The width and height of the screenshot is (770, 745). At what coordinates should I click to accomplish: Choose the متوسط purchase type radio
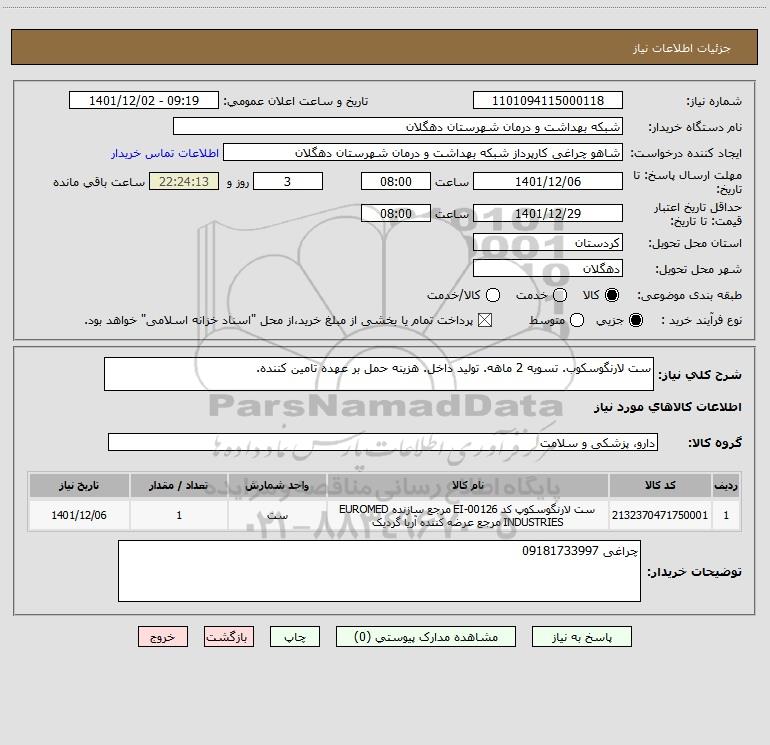tap(577, 320)
